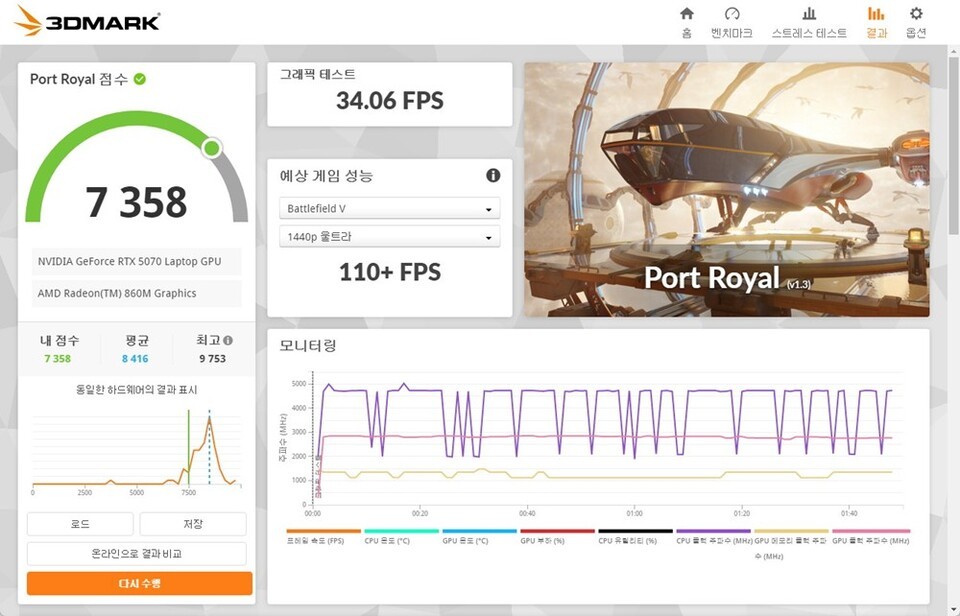Click the Stress Test (스트레스 테스트) icon
Screen dimensions: 960x616
point(809,20)
